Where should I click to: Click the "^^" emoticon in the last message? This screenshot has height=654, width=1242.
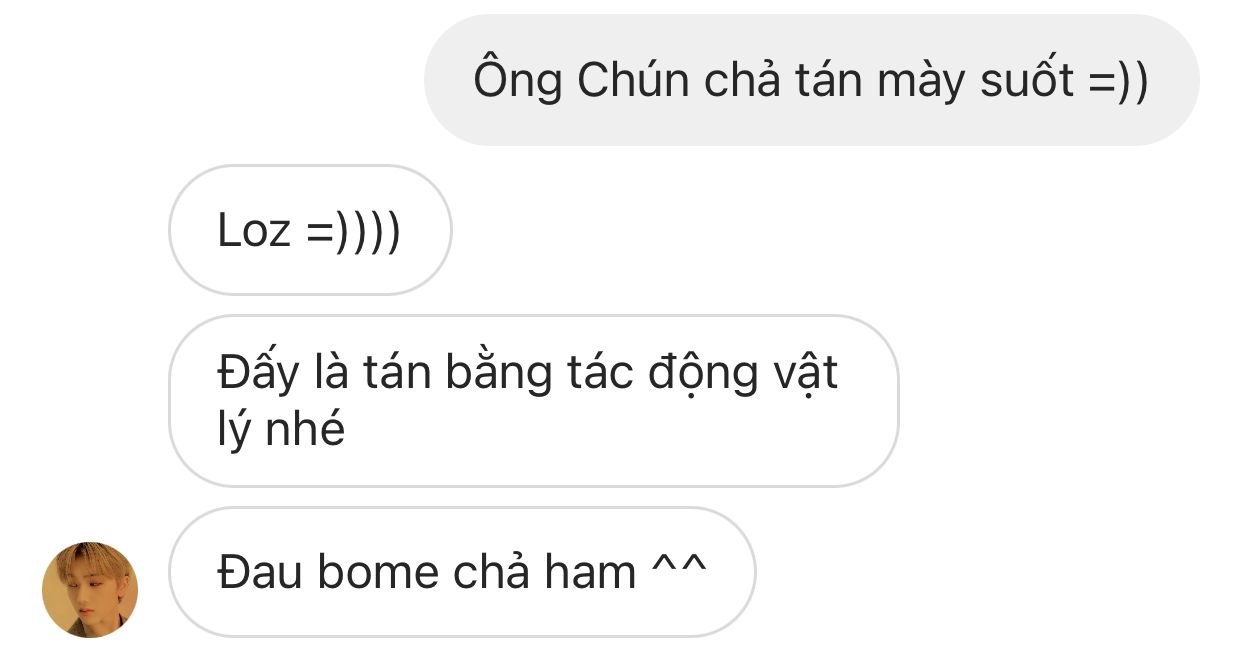[x=679, y=570]
